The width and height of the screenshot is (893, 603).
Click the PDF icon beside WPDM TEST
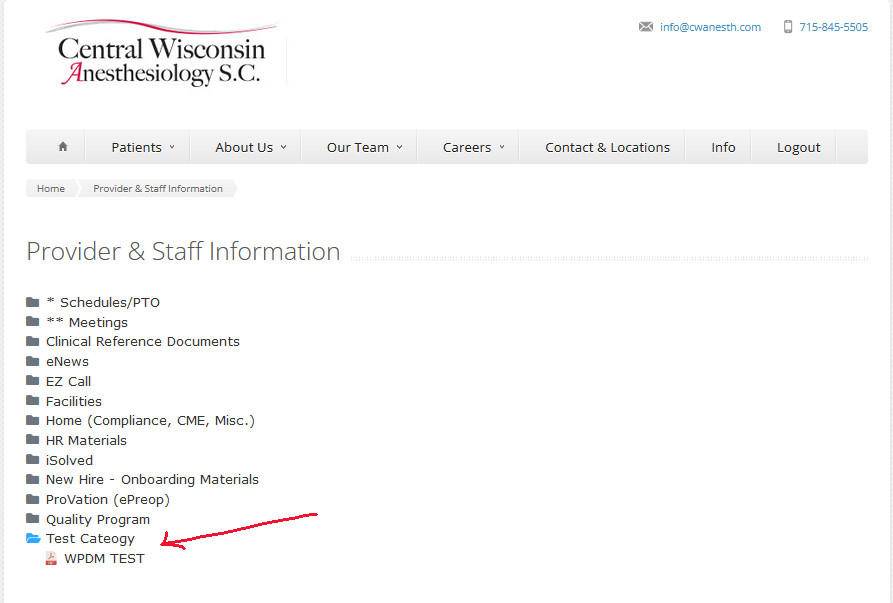click(x=51, y=558)
